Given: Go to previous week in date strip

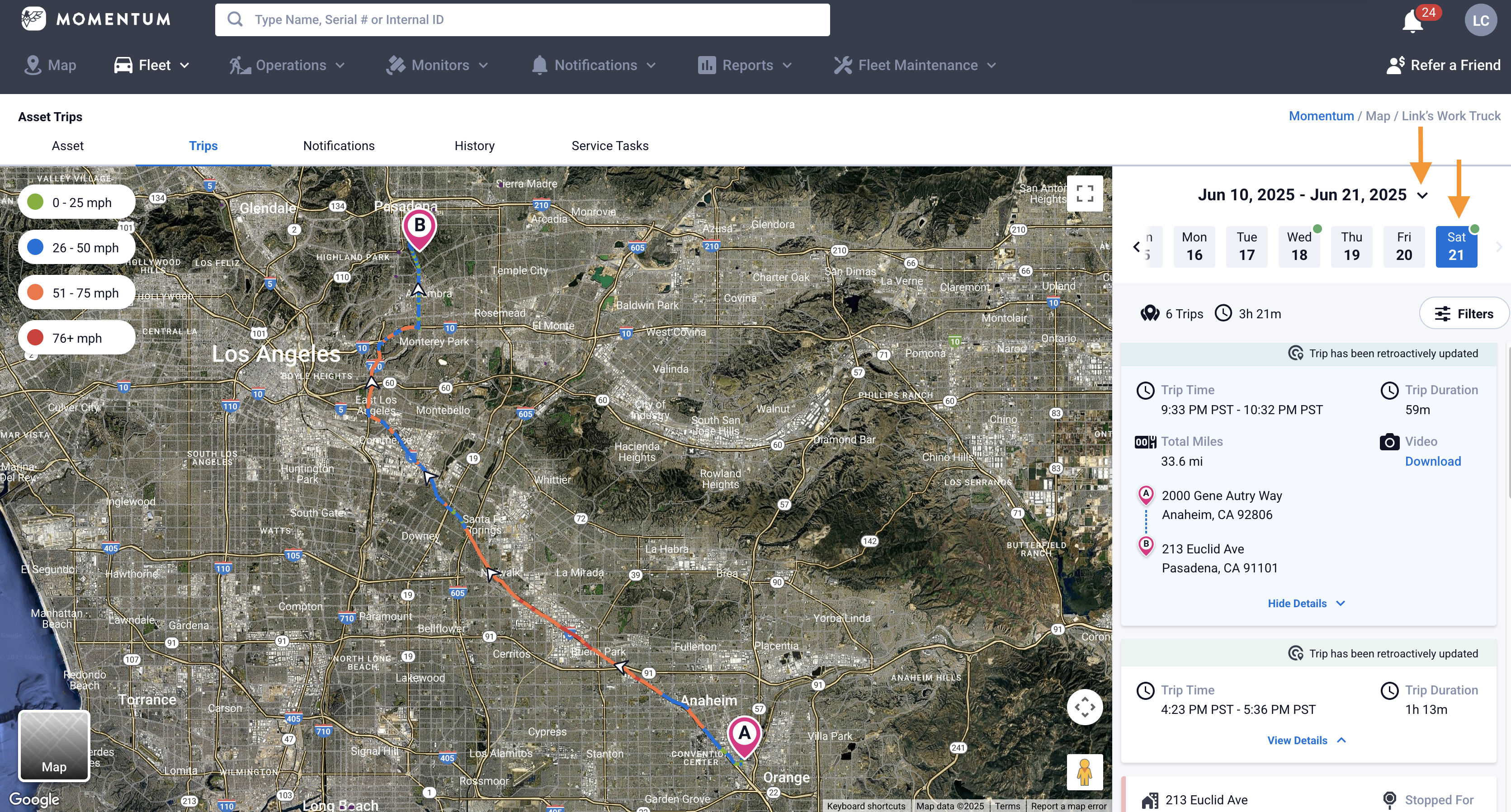Looking at the screenshot, I should (x=1137, y=246).
